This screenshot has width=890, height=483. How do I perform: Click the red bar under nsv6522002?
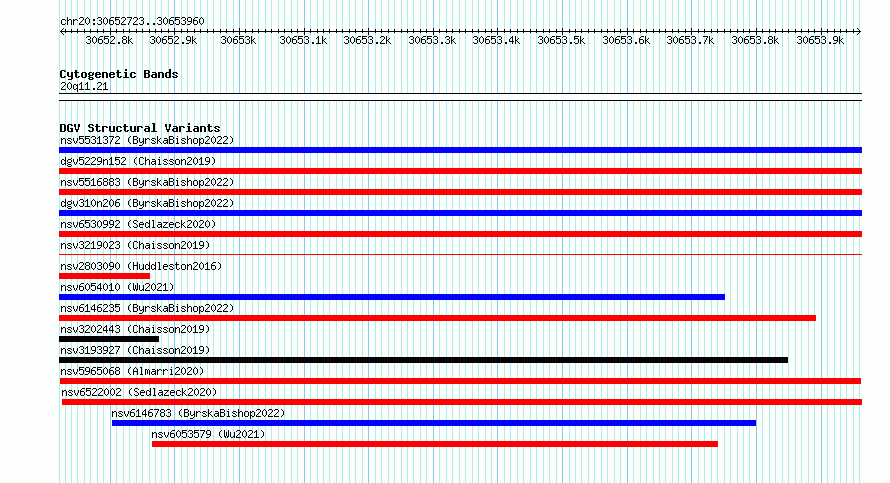point(462,402)
